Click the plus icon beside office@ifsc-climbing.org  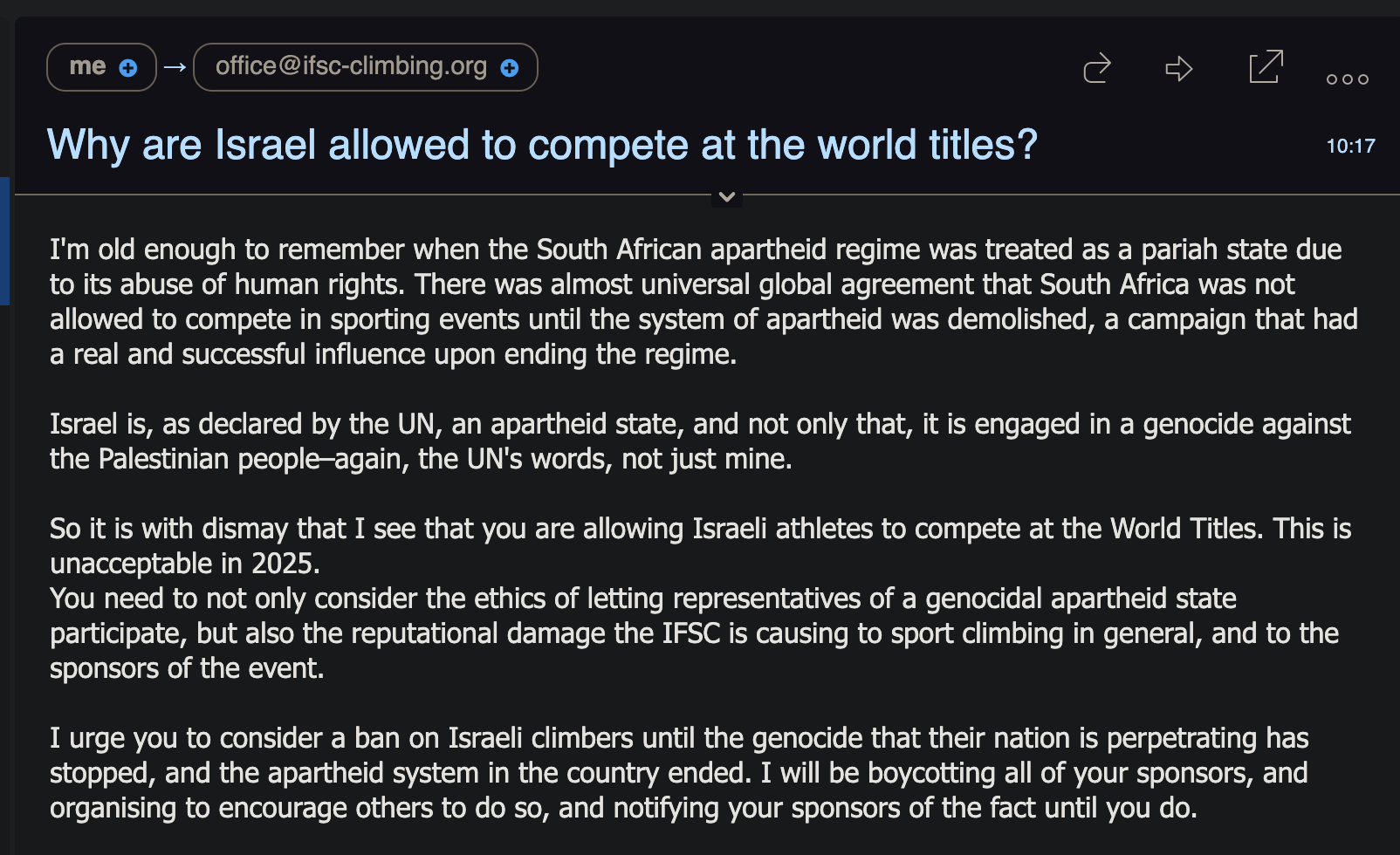[510, 68]
